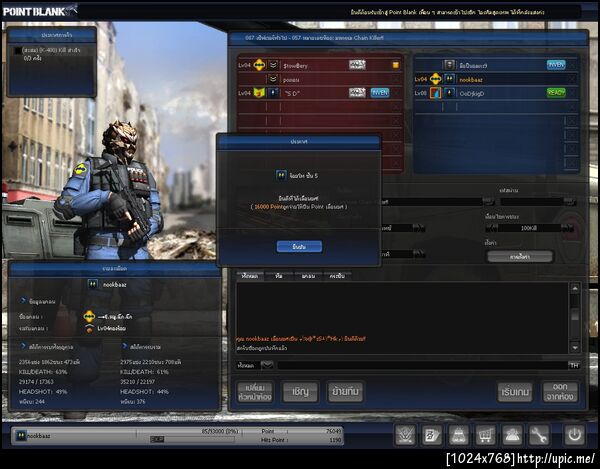Toggle the slot X on ponana's row
Viewport: 600px width, 469px height.
tap(396, 79)
